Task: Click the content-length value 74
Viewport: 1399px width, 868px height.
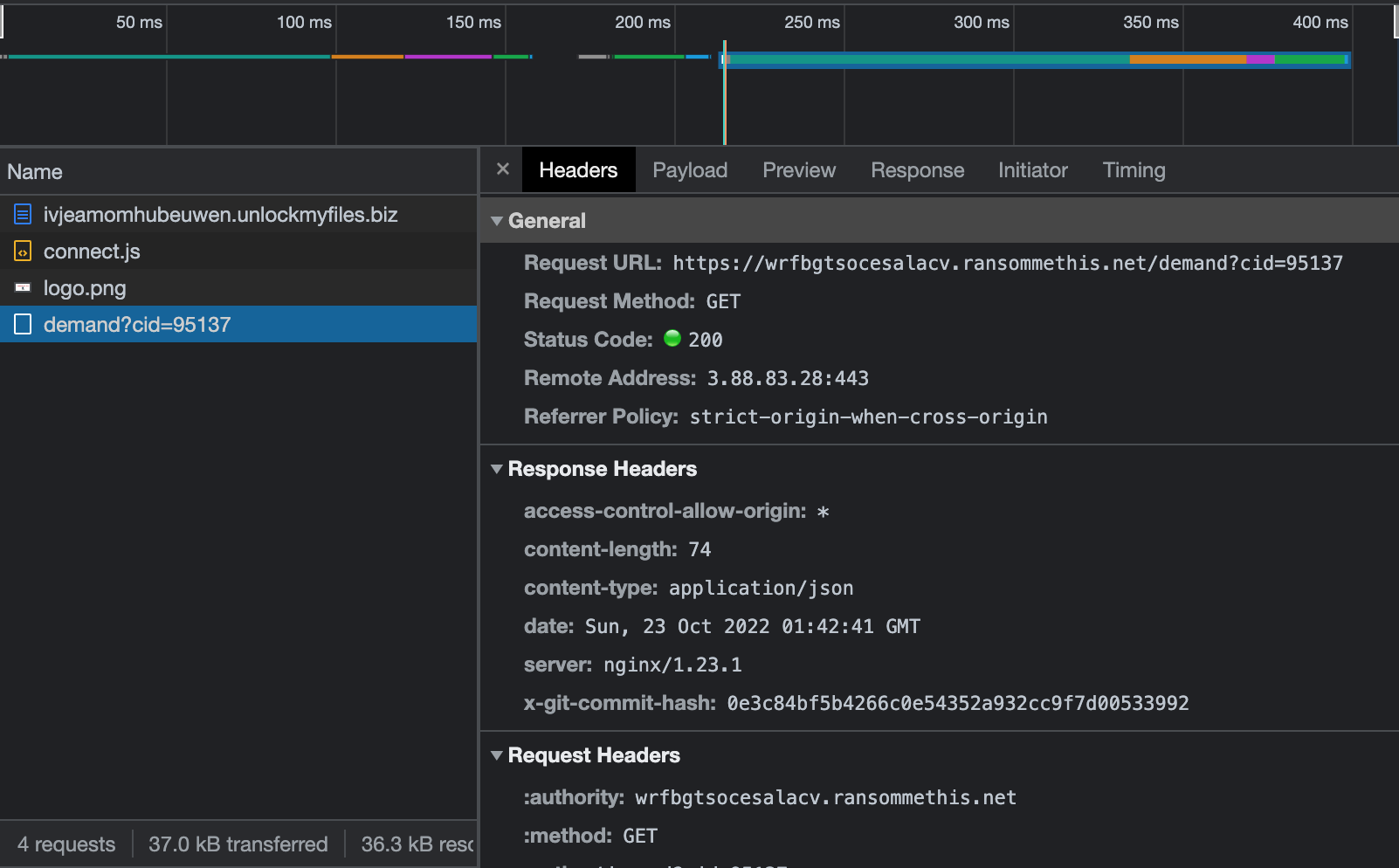Action: (x=699, y=549)
